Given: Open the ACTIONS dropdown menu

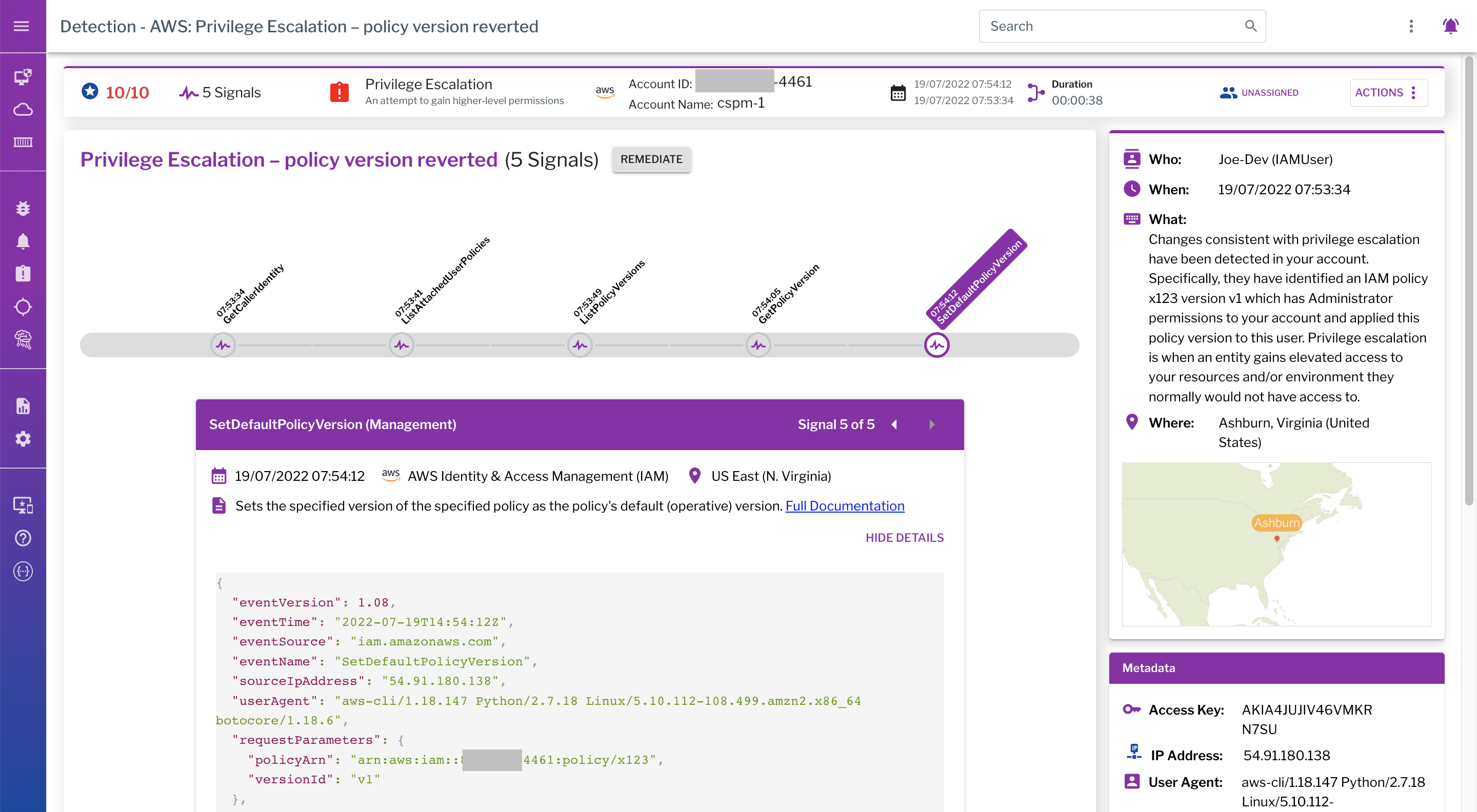Looking at the screenshot, I should click(1388, 93).
